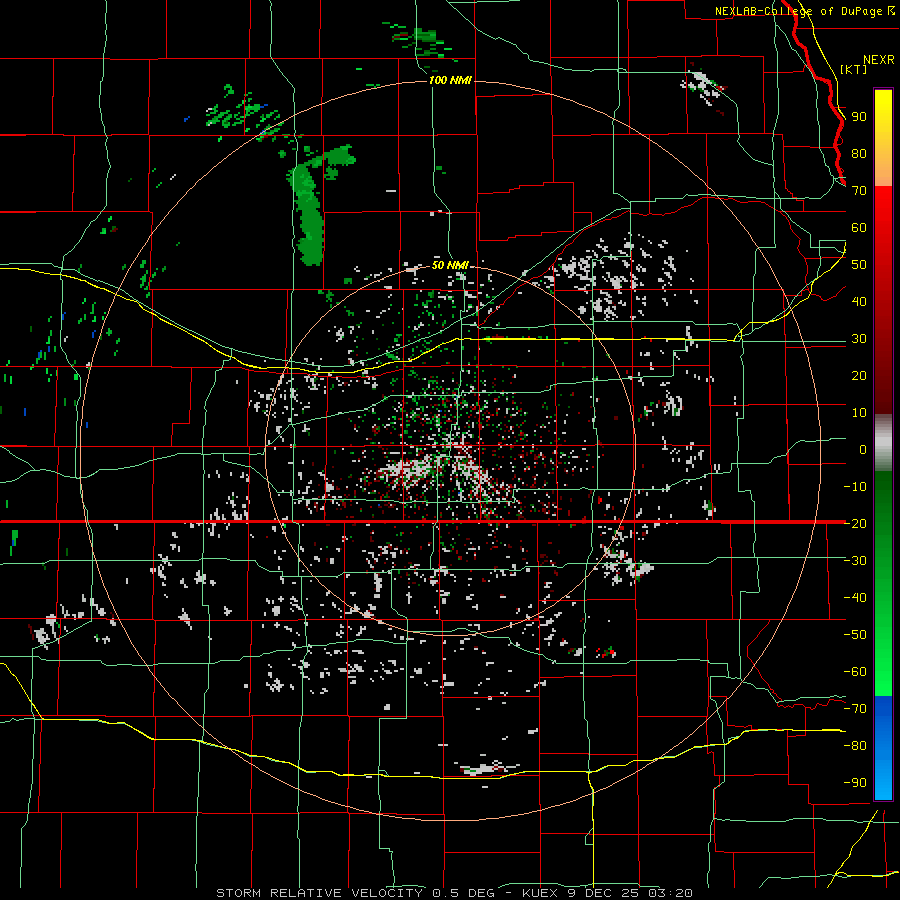
Task: Select STORM RELATIVE VELOCITY caption text
Action: [319, 893]
